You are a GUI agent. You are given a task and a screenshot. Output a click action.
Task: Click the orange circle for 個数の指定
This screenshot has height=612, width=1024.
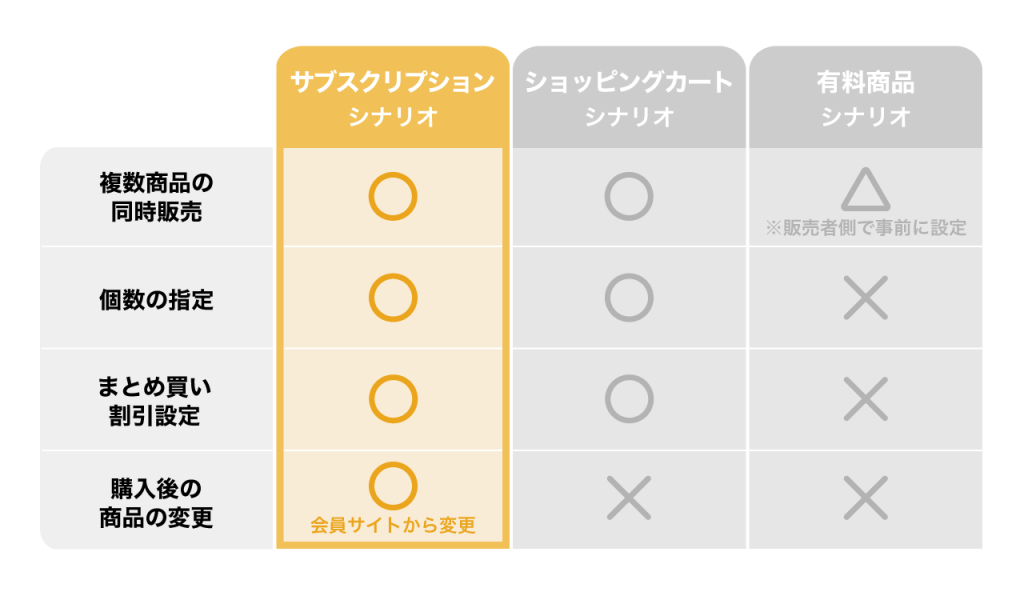(x=392, y=298)
